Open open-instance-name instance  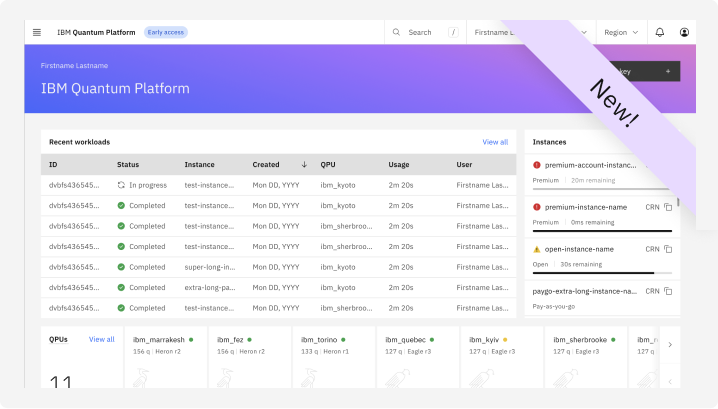579,249
